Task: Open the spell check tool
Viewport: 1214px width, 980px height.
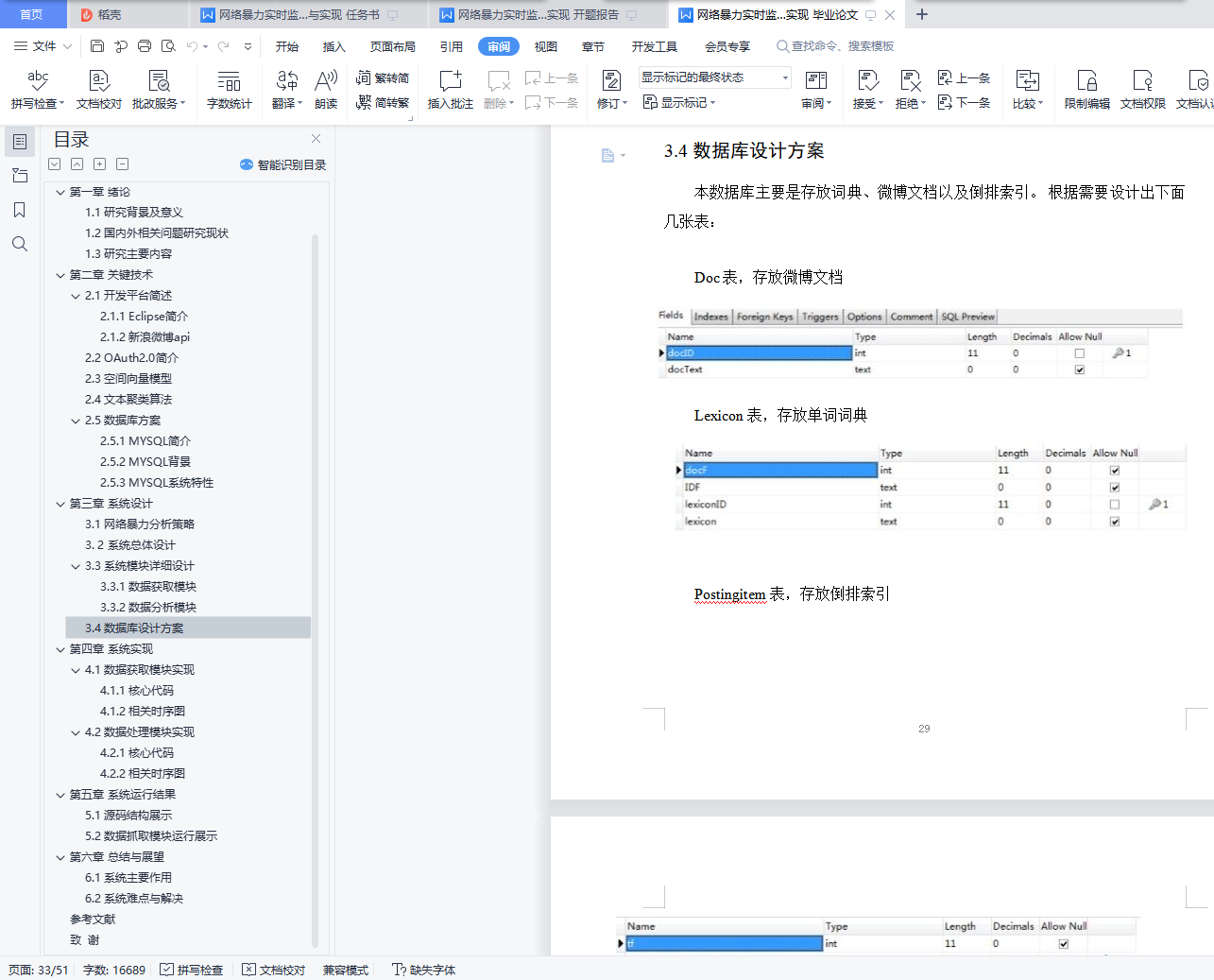Action: point(38,90)
